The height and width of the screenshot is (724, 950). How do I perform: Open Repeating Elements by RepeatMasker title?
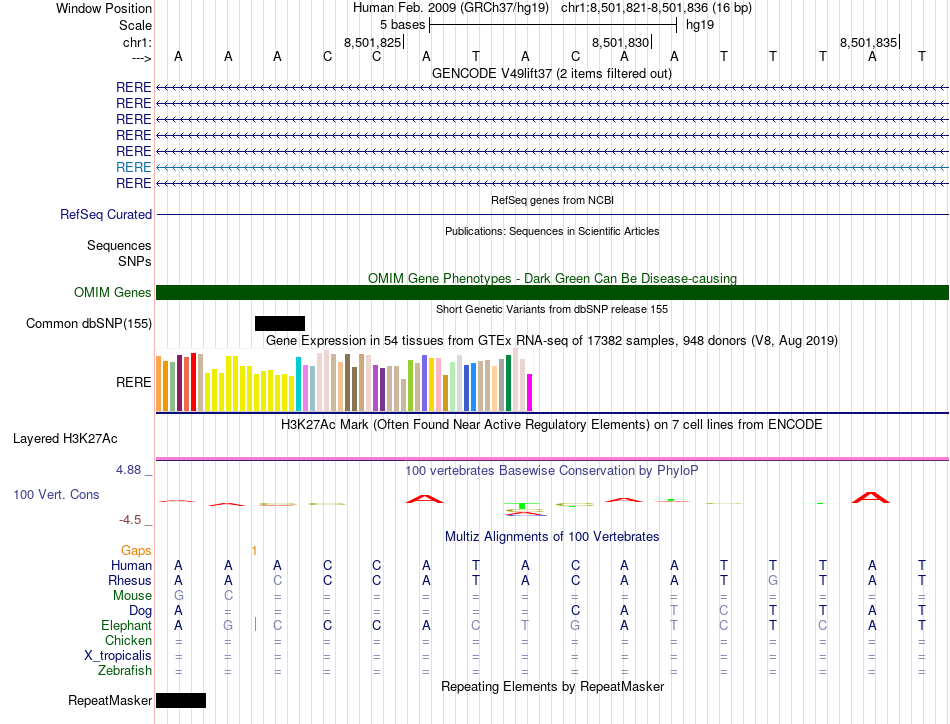[x=552, y=686]
